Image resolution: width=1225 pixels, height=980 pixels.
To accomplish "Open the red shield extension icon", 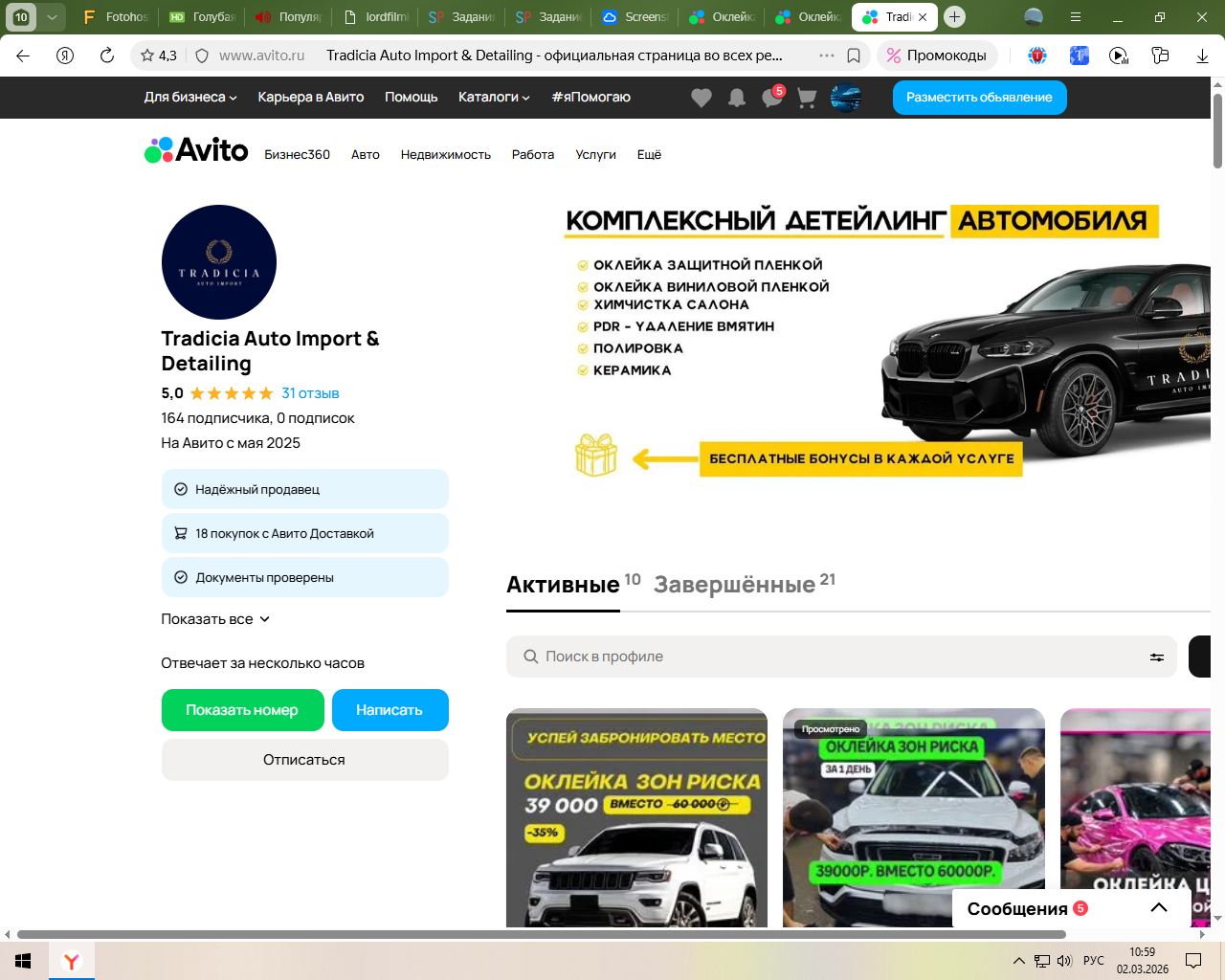I will pyautogui.click(x=1037, y=56).
